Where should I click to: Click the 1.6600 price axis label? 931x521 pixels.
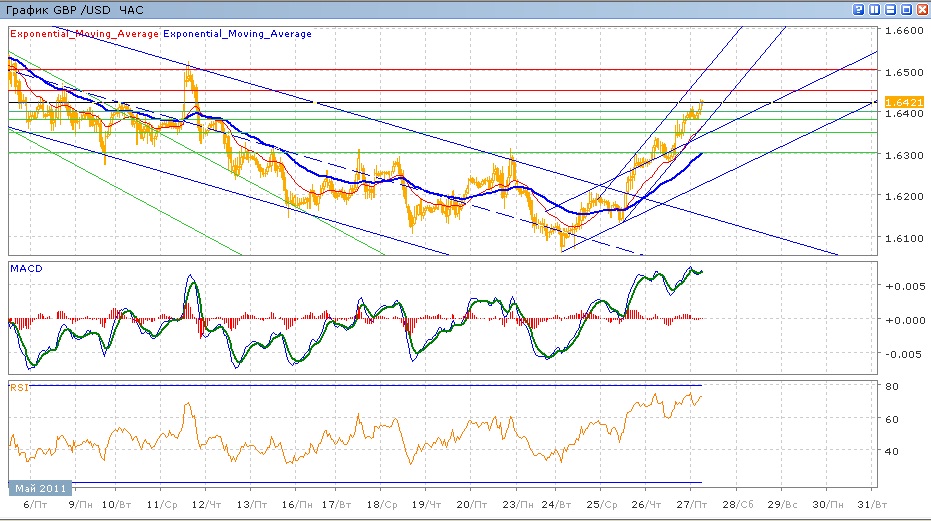pos(904,31)
